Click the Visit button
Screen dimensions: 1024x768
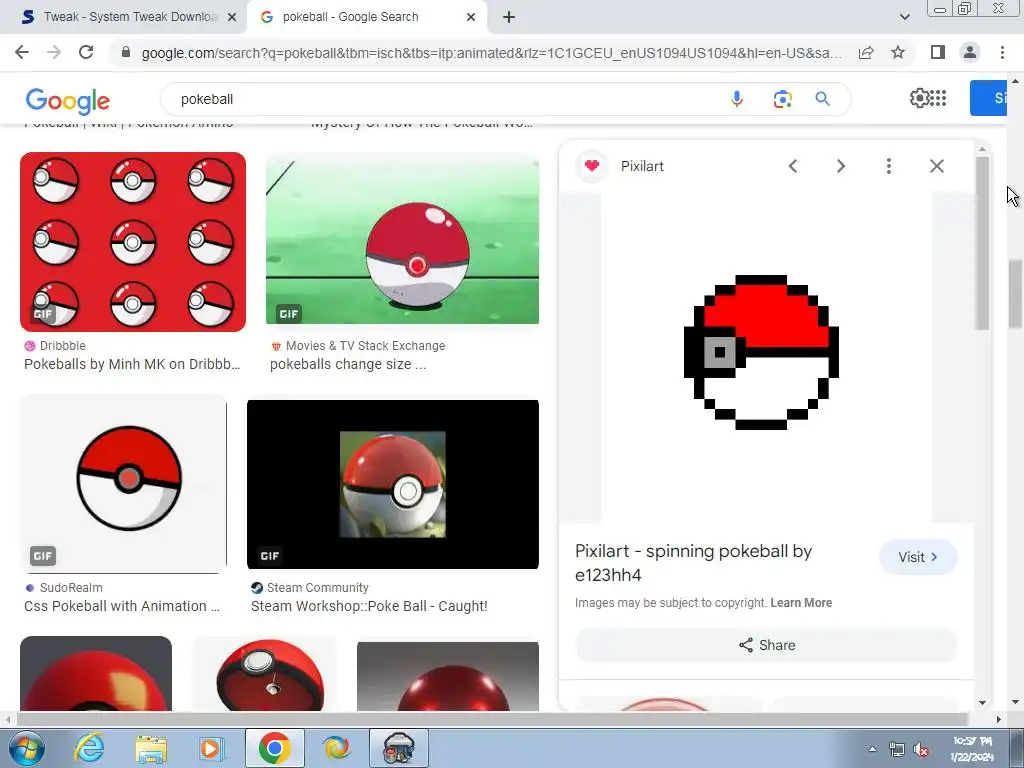(918, 557)
